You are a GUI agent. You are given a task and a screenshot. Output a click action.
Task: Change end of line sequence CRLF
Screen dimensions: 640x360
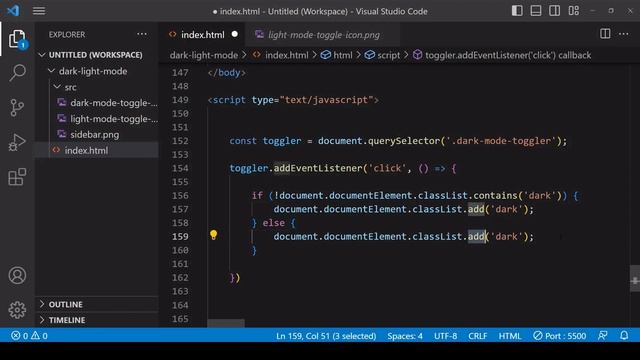[x=478, y=336]
